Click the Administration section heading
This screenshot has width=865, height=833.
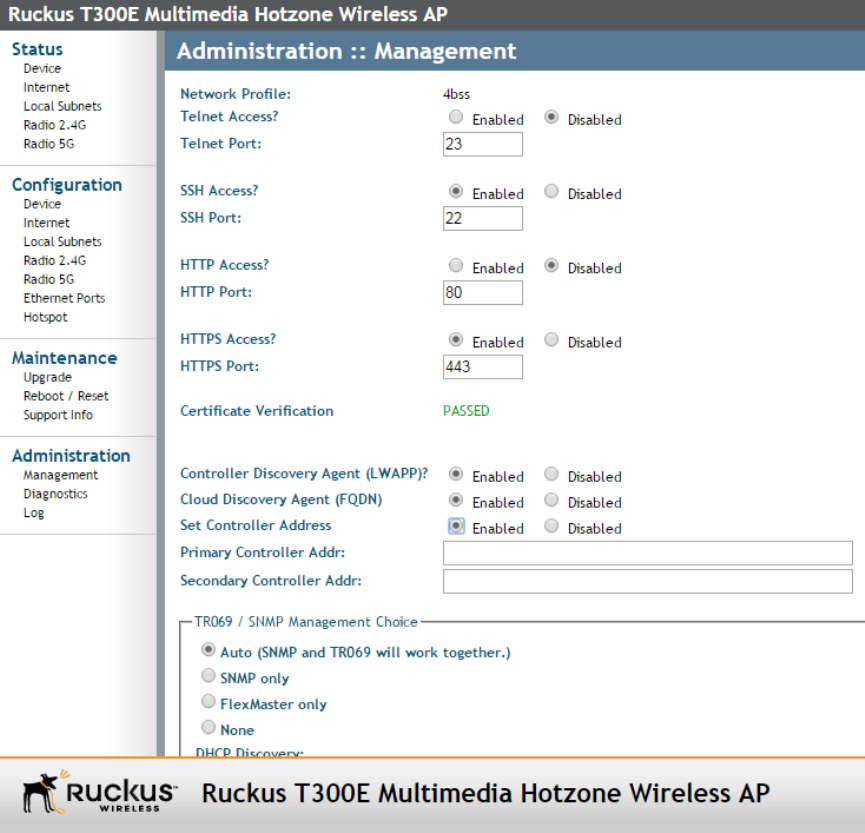[71, 456]
